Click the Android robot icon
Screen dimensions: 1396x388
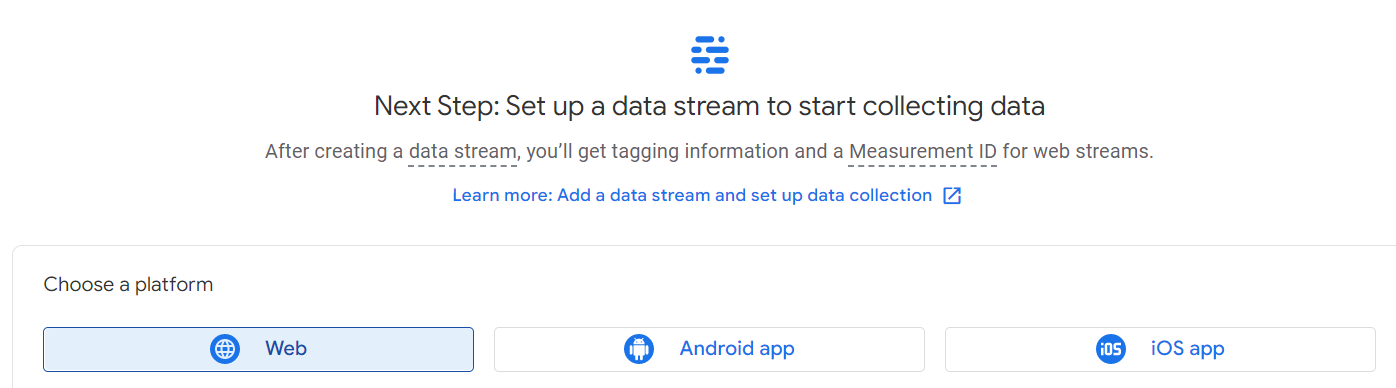click(639, 349)
